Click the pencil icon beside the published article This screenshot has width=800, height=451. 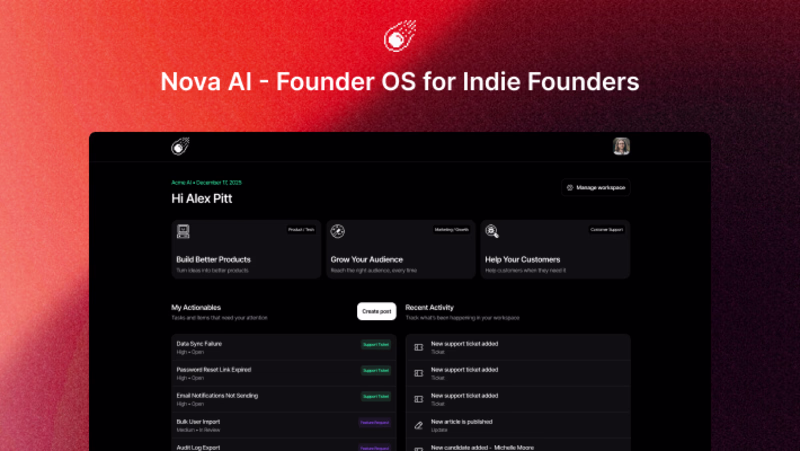pyautogui.click(x=419, y=425)
